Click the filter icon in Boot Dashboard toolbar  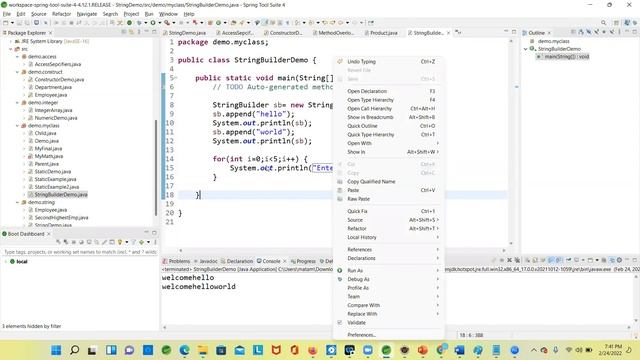[x=133, y=242]
